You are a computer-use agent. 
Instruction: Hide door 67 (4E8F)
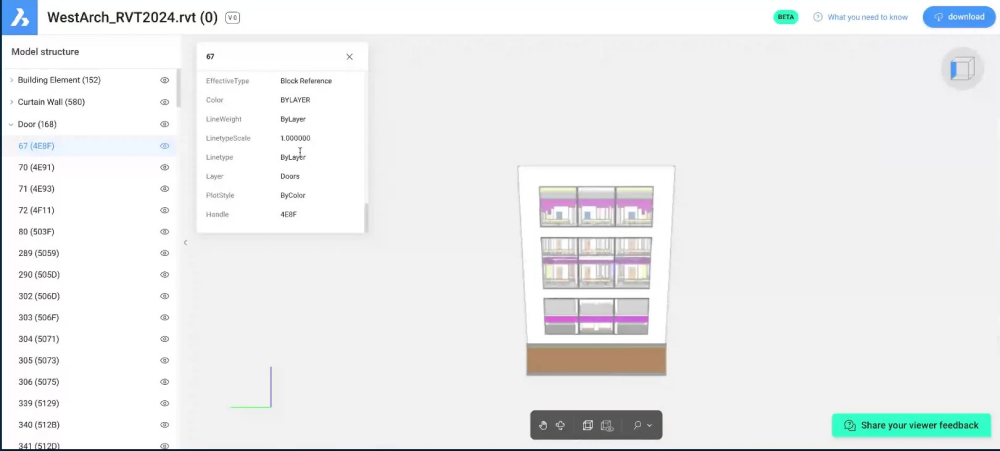pyautogui.click(x=165, y=146)
